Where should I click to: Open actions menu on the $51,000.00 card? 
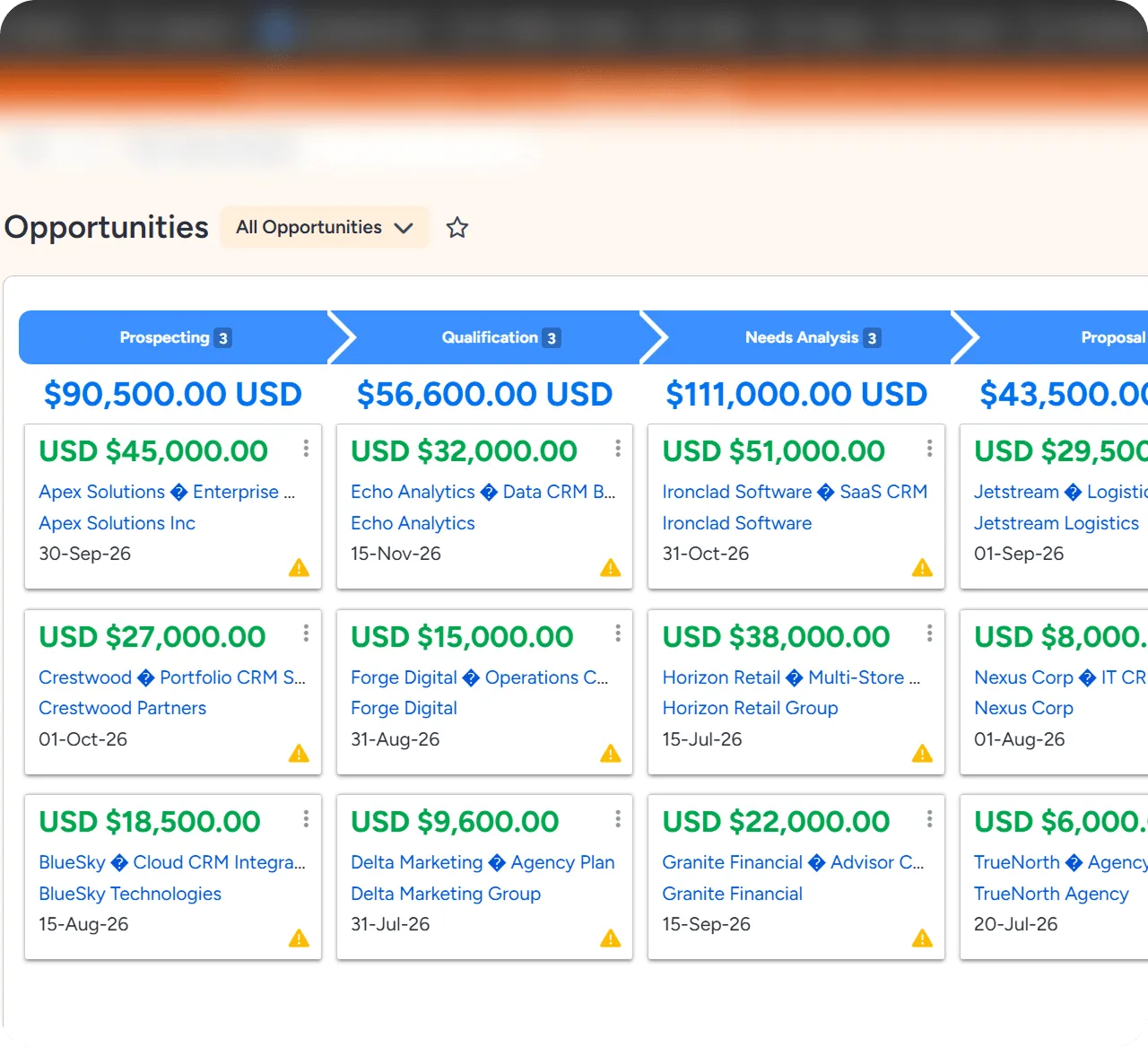pos(929,449)
